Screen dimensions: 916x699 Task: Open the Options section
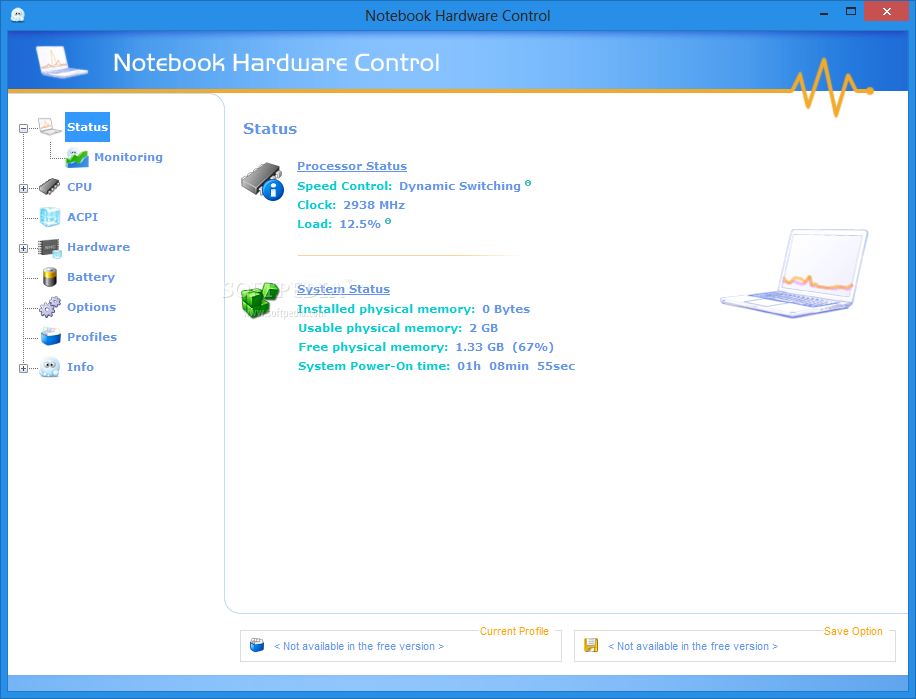91,307
